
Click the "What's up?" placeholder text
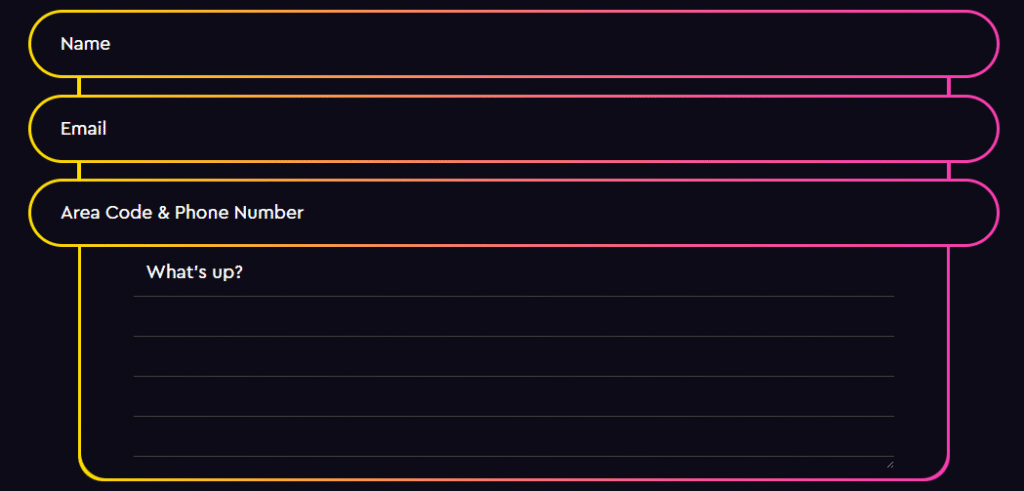194,272
